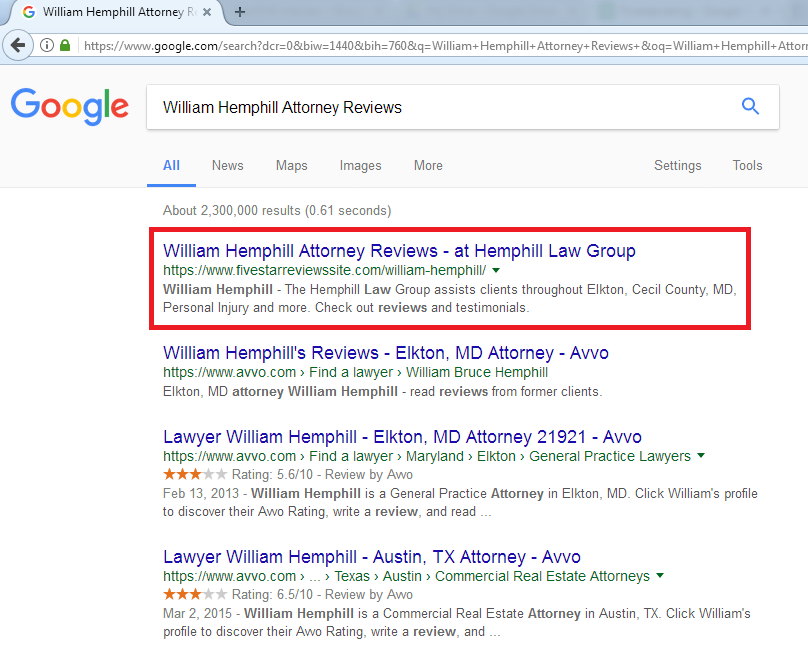Open Lawyer William Hemphill Austin TX result

pos(372,557)
